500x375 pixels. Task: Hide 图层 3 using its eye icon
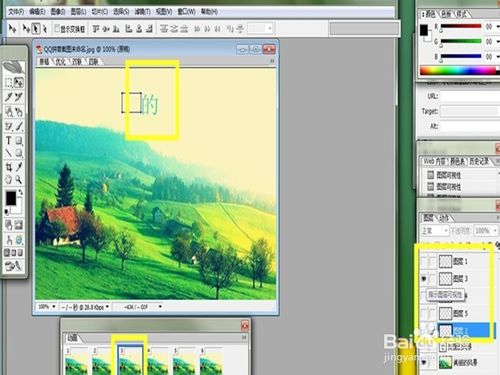click(424, 278)
